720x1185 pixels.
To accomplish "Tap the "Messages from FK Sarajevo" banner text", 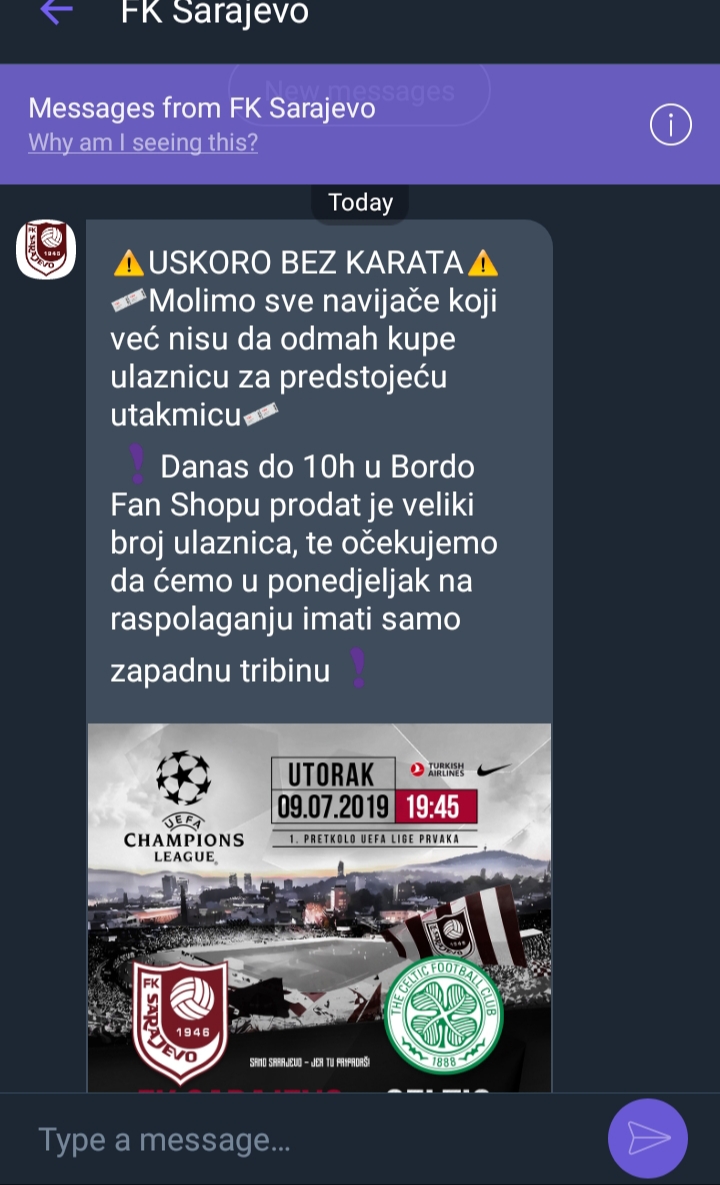I will pos(202,108).
